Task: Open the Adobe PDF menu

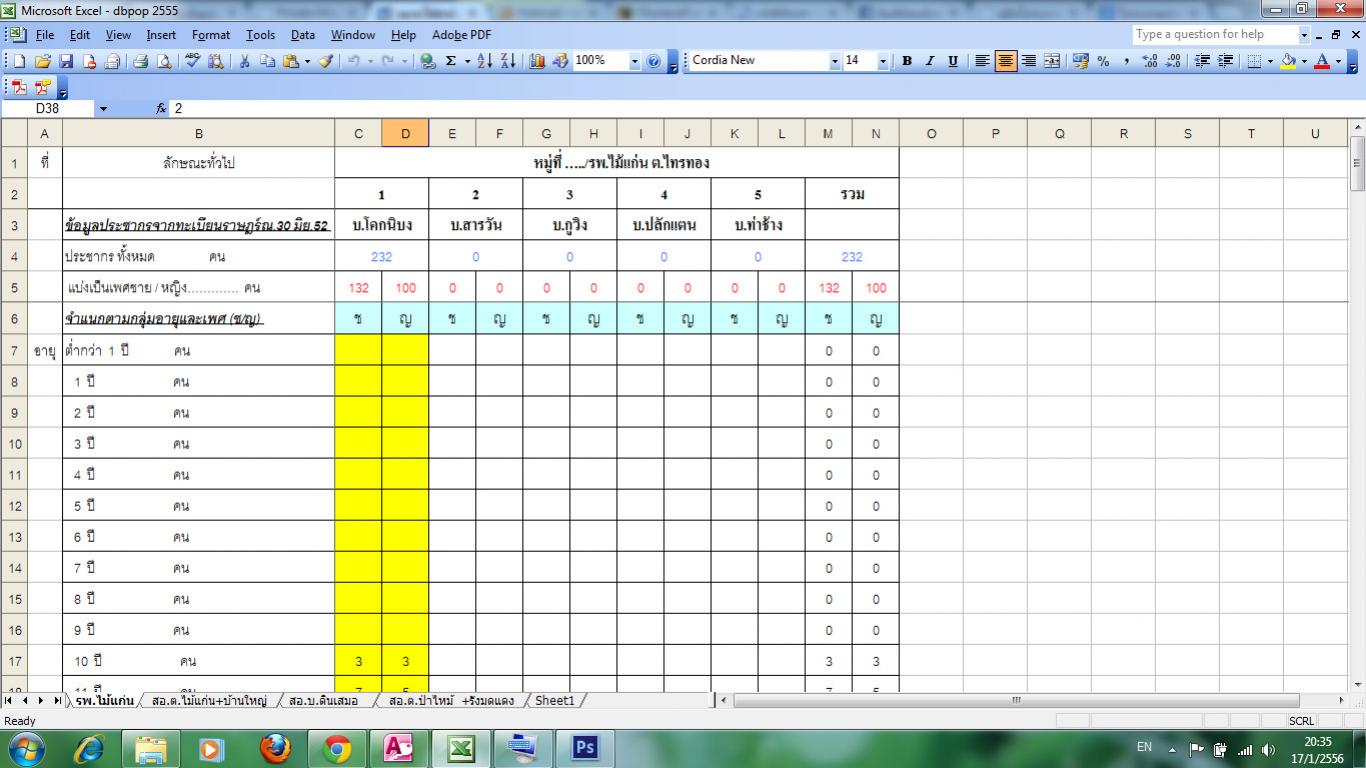Action: [461, 34]
